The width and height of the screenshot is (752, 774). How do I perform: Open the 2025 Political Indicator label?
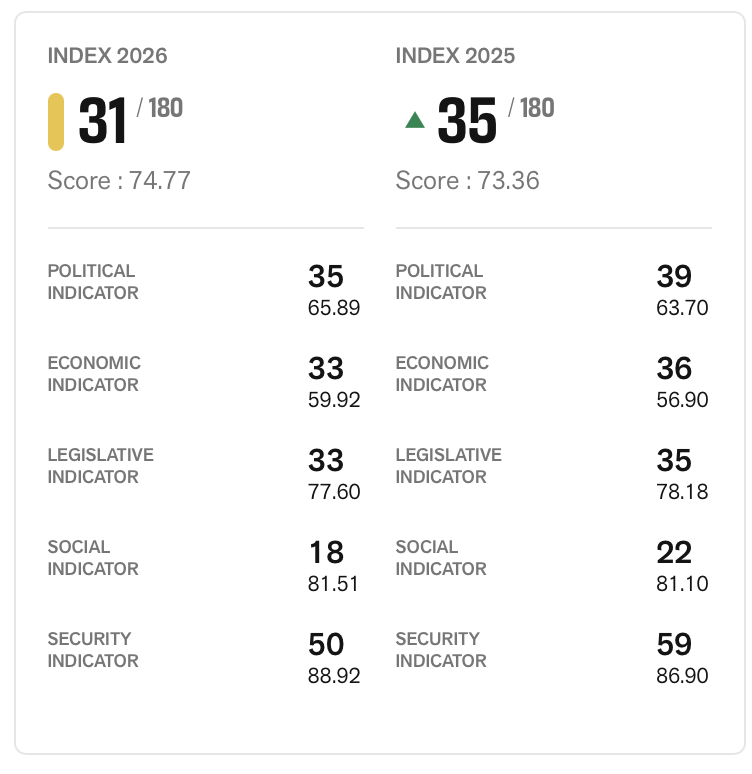(441, 282)
